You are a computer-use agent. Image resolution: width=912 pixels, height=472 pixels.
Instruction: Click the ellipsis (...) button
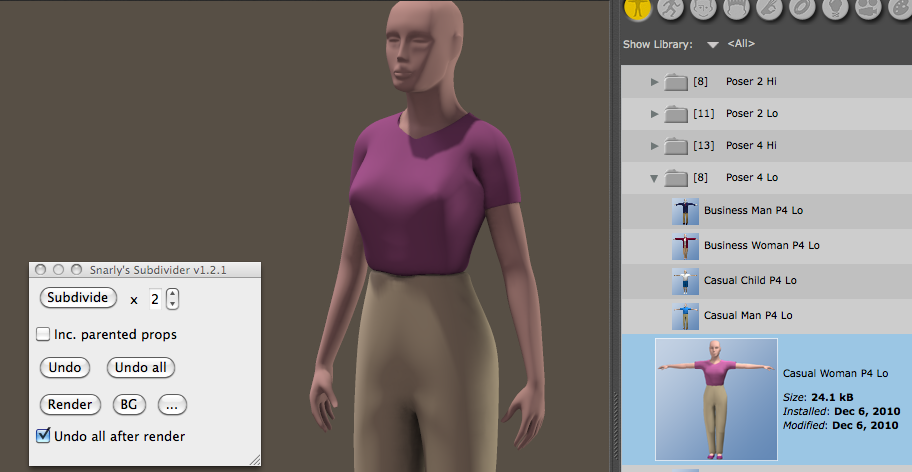[x=172, y=405]
